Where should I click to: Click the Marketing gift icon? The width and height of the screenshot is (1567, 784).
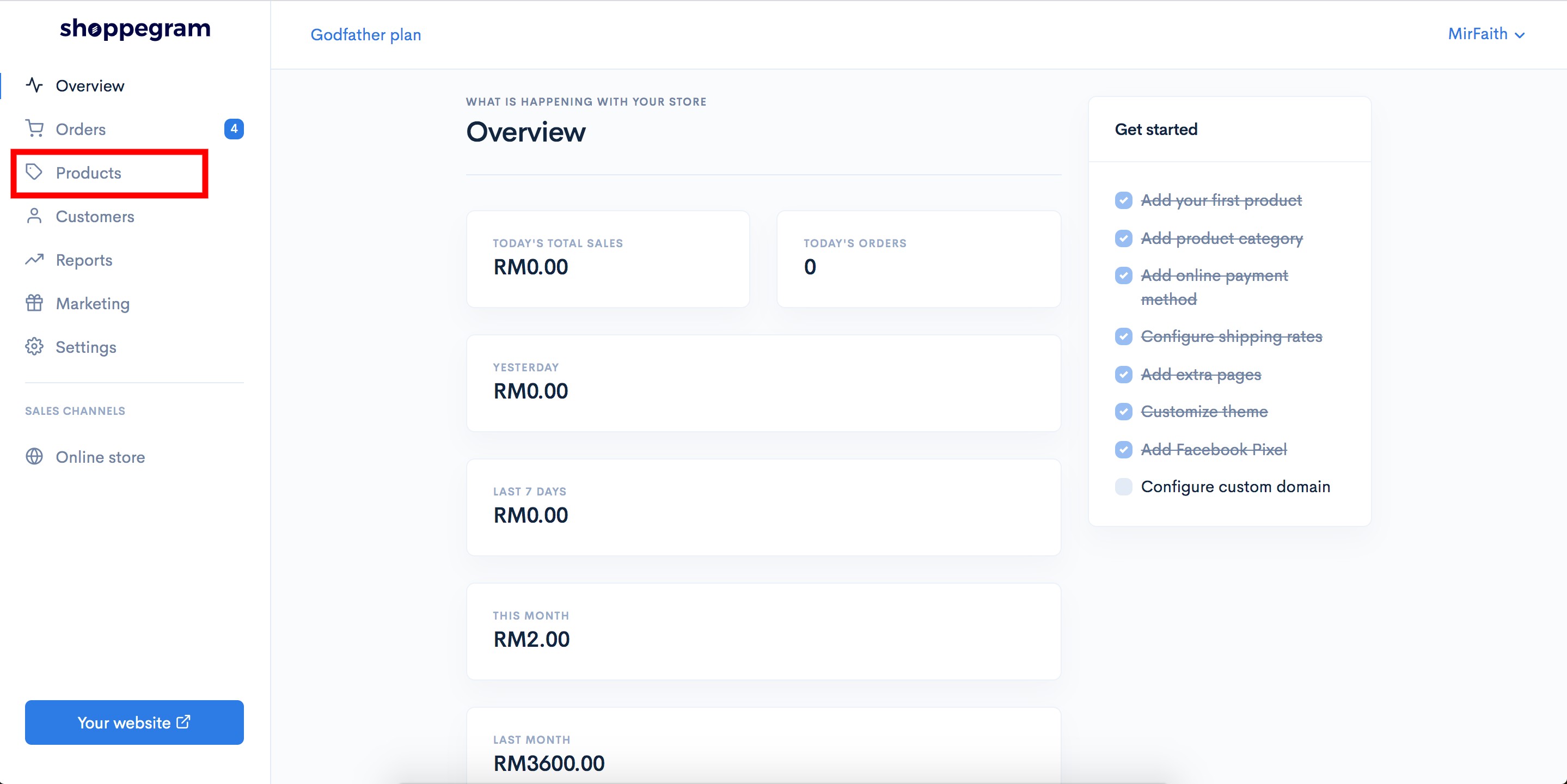(34, 303)
